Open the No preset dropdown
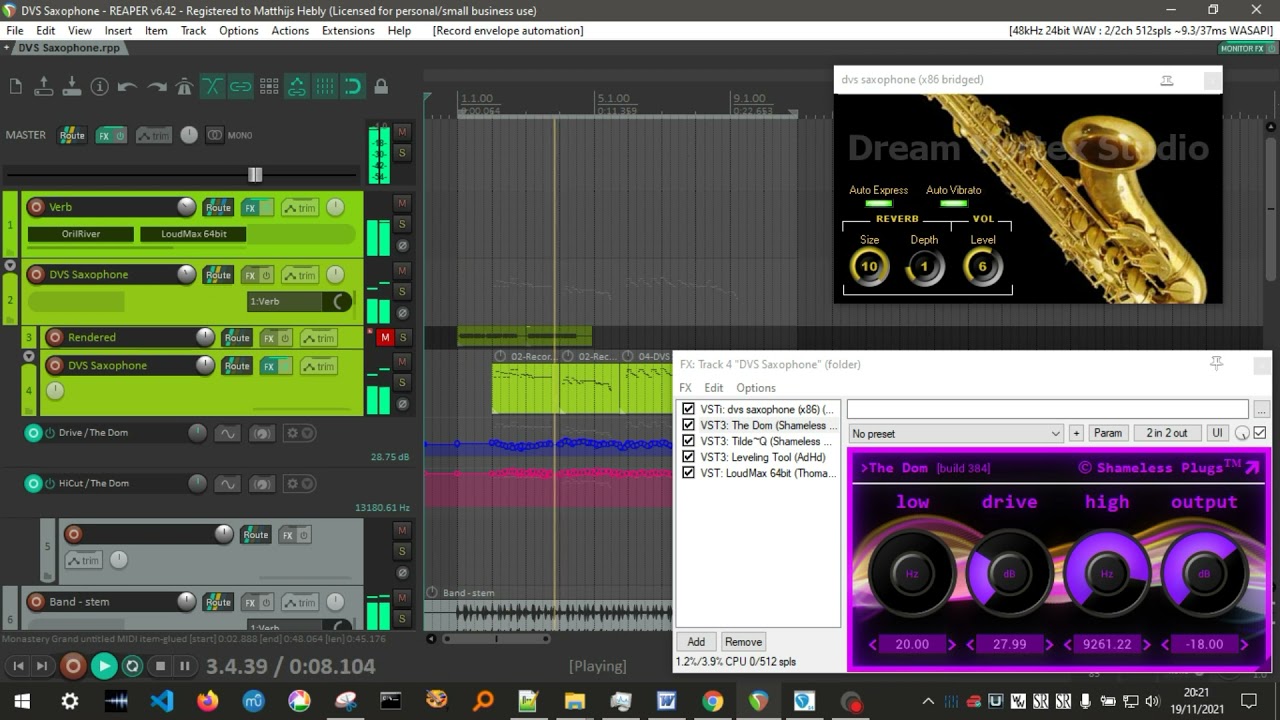Screen dimensions: 1280x720 956,433
